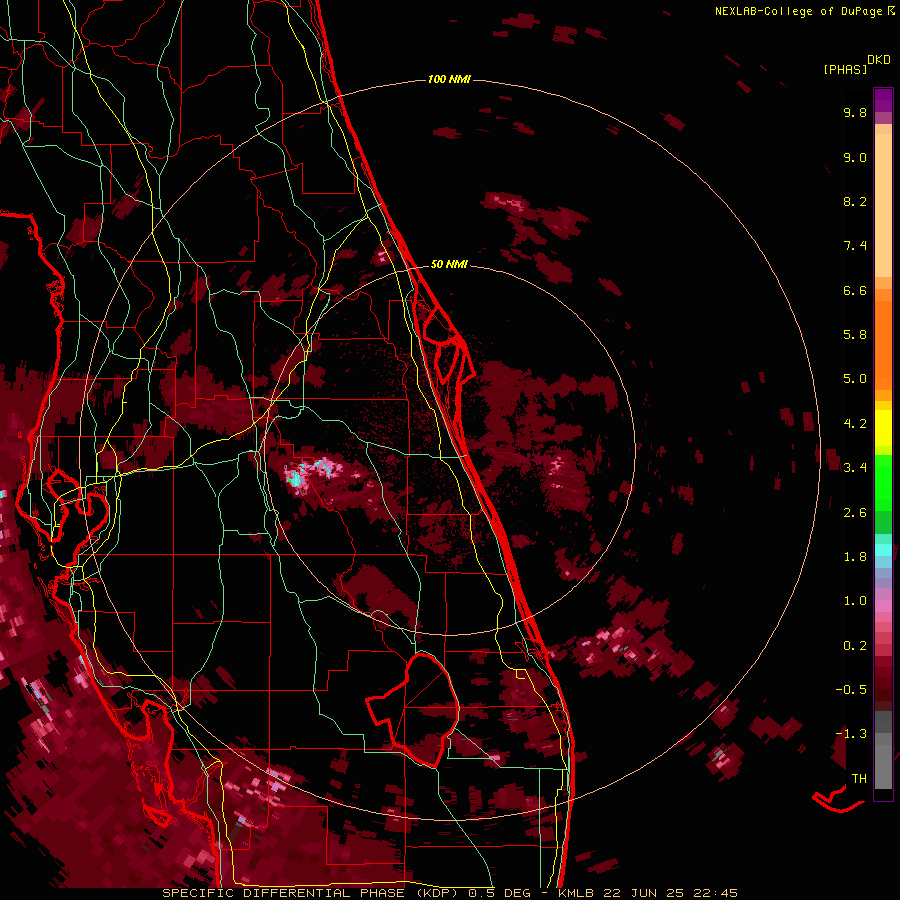Click the [PHAS] label near the legend
900x900 pixels.
pos(845,69)
